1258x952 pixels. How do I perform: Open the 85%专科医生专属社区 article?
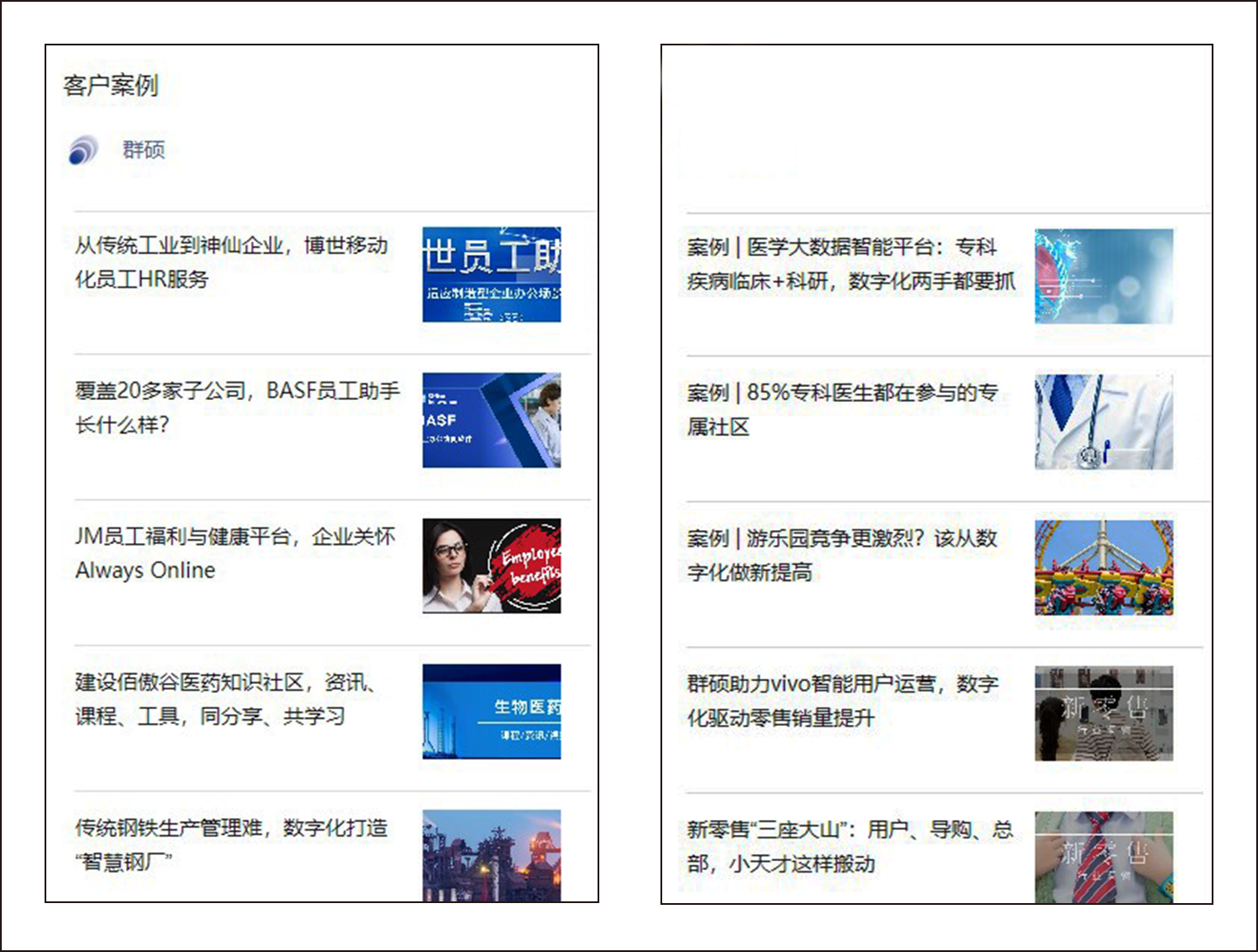pyautogui.click(x=843, y=410)
